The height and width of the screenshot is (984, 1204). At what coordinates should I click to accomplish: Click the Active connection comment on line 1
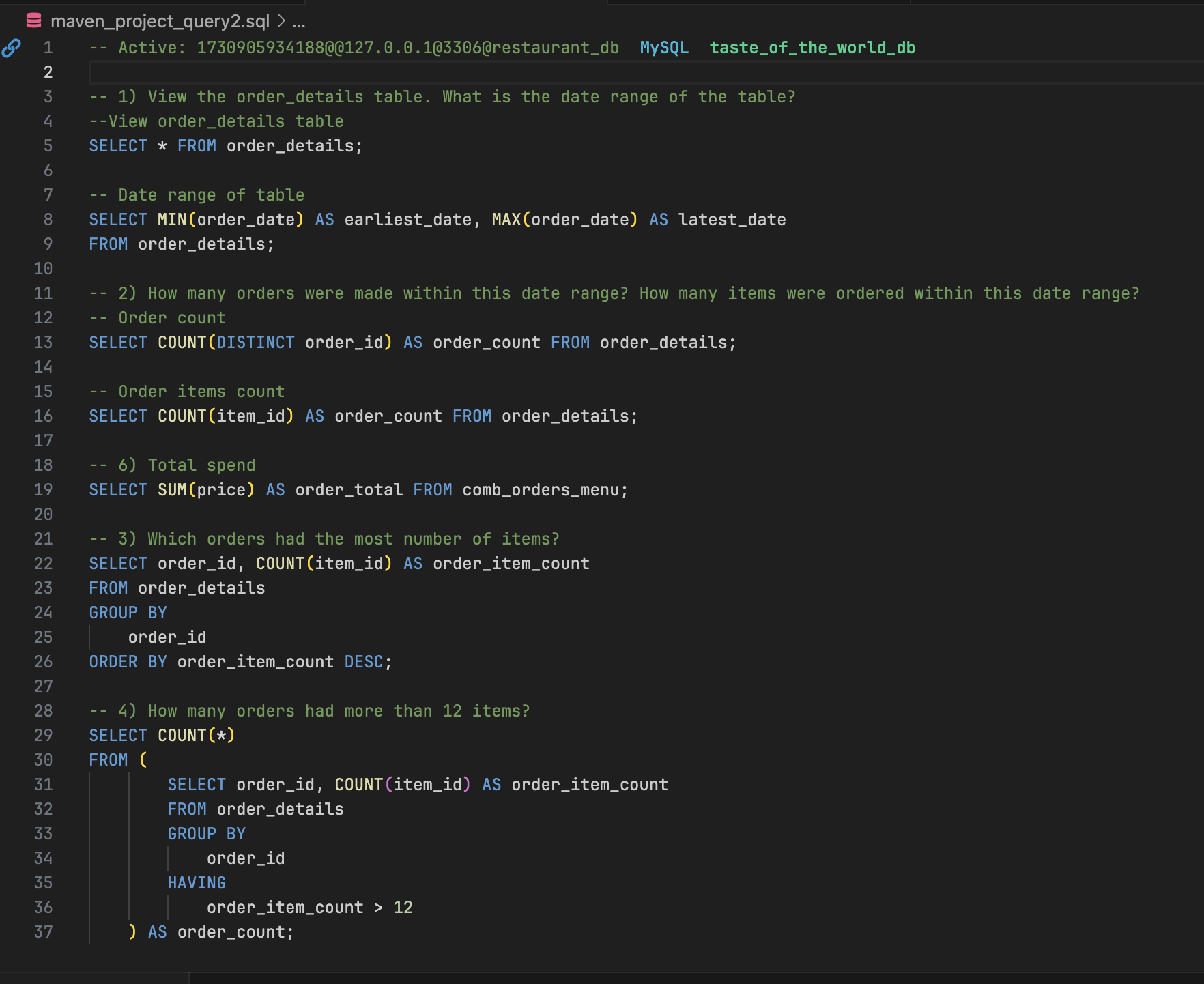point(354,48)
